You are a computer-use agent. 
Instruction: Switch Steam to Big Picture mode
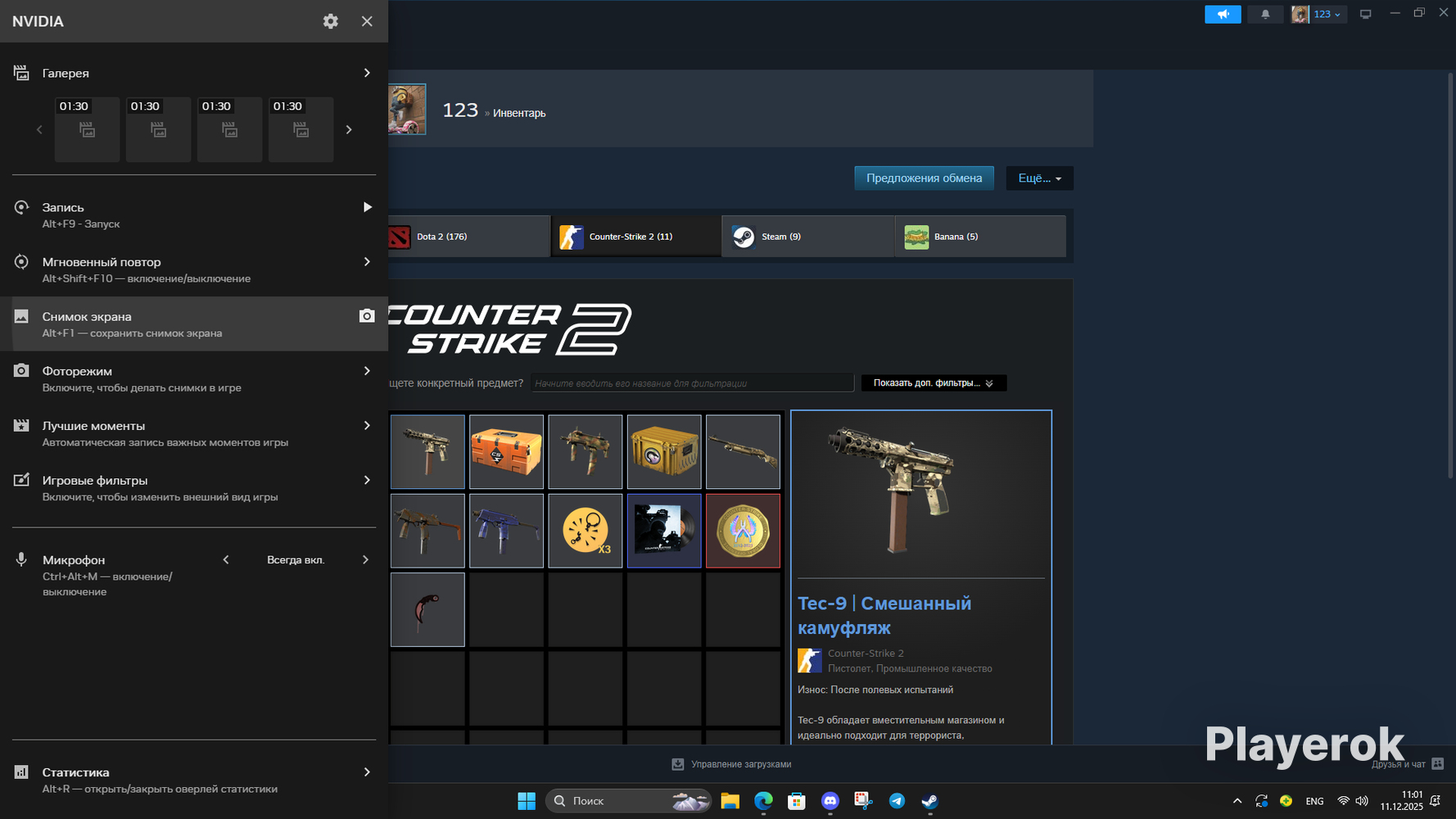1365,14
